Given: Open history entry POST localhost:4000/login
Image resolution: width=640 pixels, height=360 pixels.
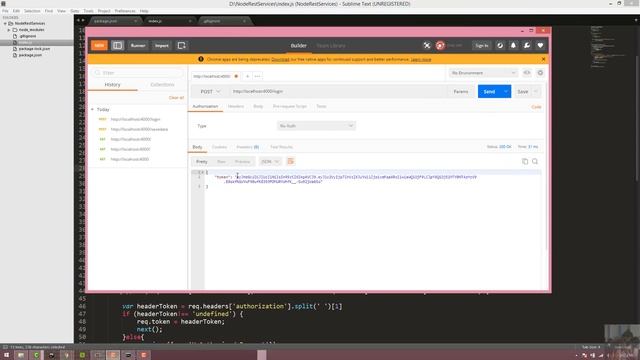Looking at the screenshot, I should pos(135,119).
